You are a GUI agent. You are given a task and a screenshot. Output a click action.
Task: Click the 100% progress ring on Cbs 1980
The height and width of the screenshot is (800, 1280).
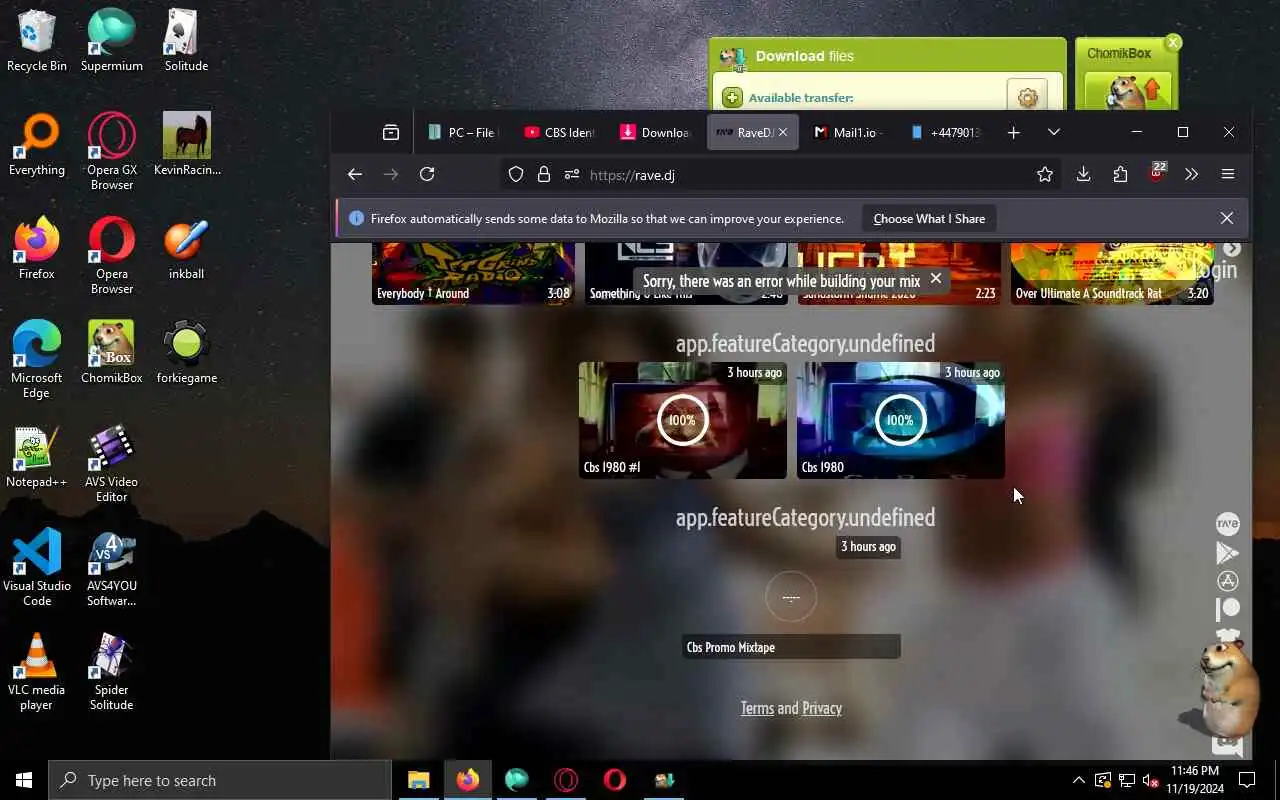[900, 420]
